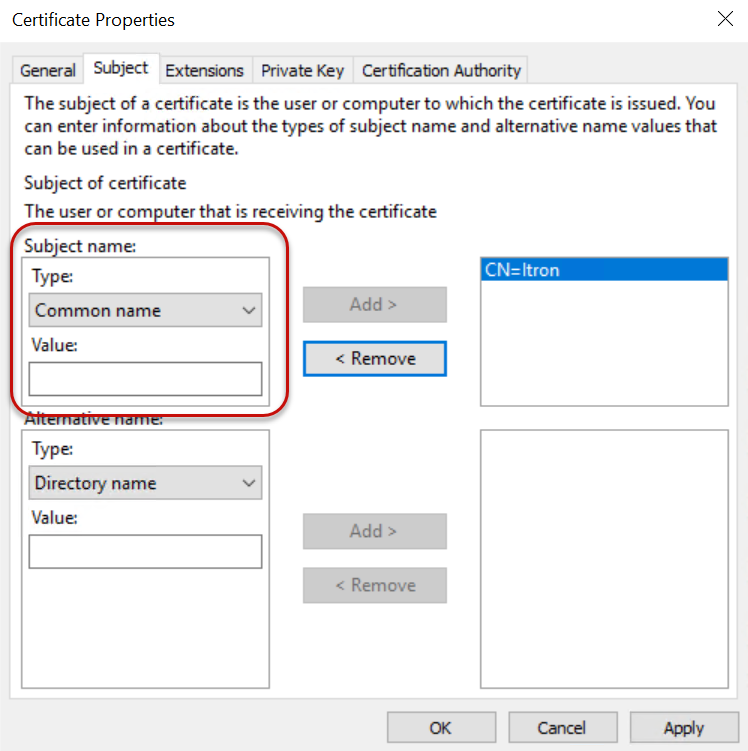The width and height of the screenshot is (748, 751).
Task: Click the Cancel button
Action: point(563,728)
